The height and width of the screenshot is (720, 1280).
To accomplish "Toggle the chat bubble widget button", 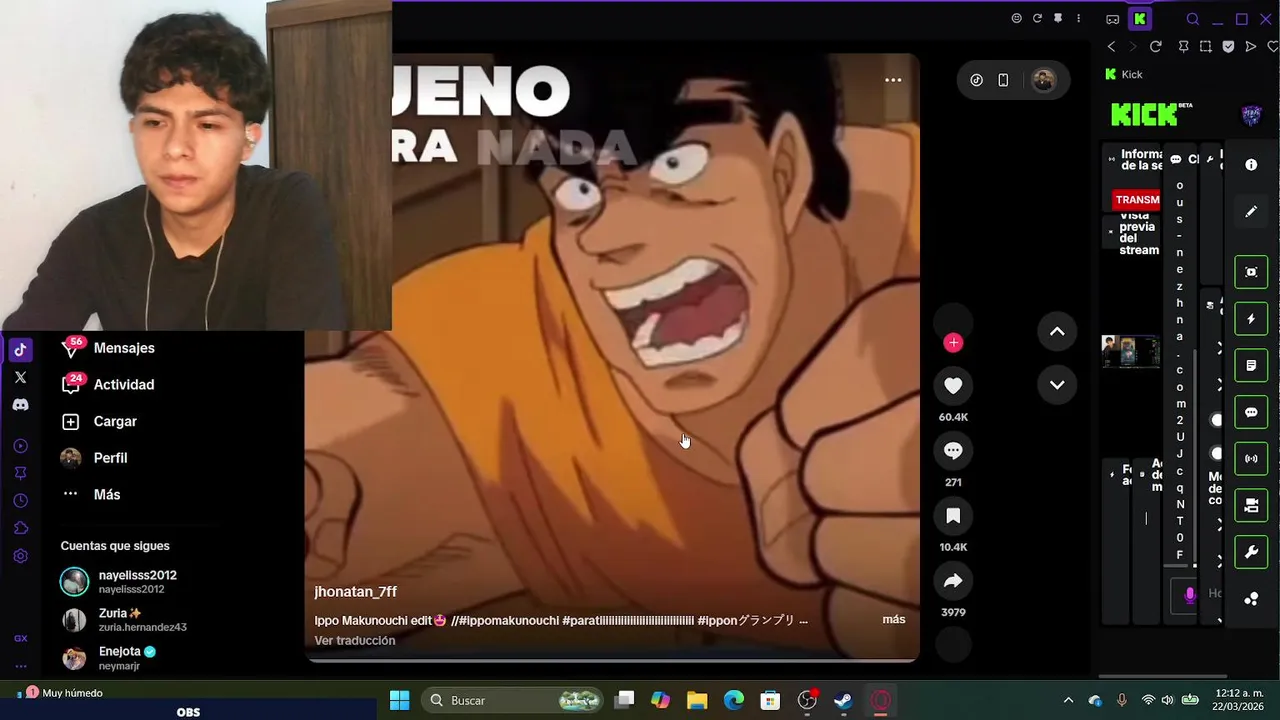I will click(1251, 412).
